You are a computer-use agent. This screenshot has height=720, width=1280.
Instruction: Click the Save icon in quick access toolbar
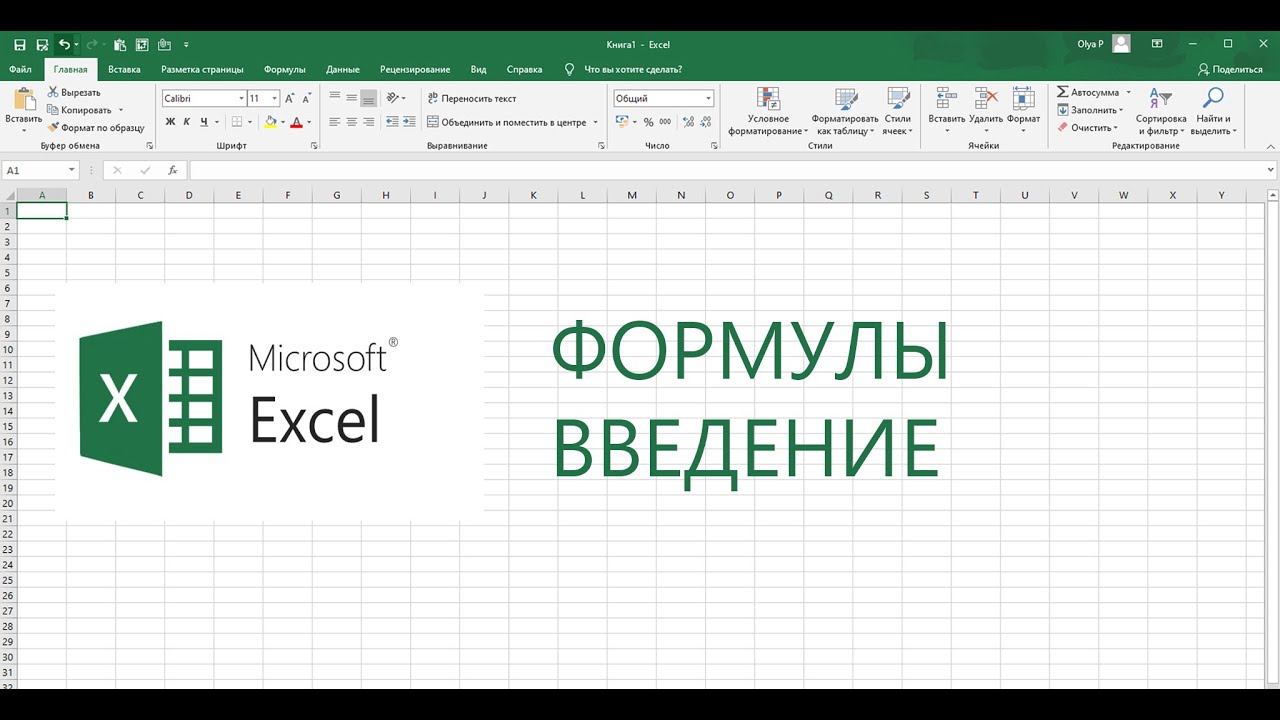19,45
